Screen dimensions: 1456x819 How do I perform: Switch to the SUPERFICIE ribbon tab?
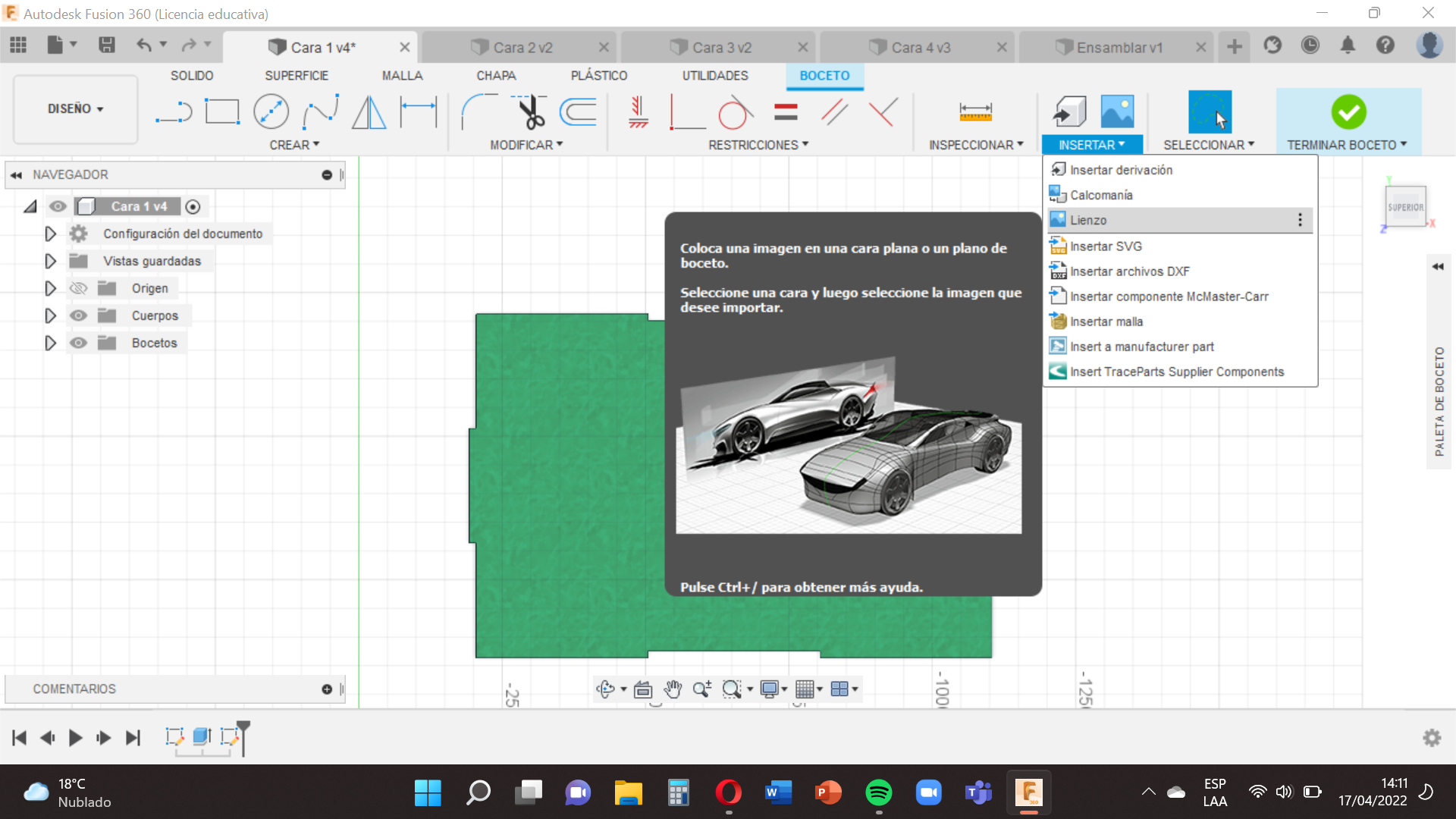click(297, 76)
